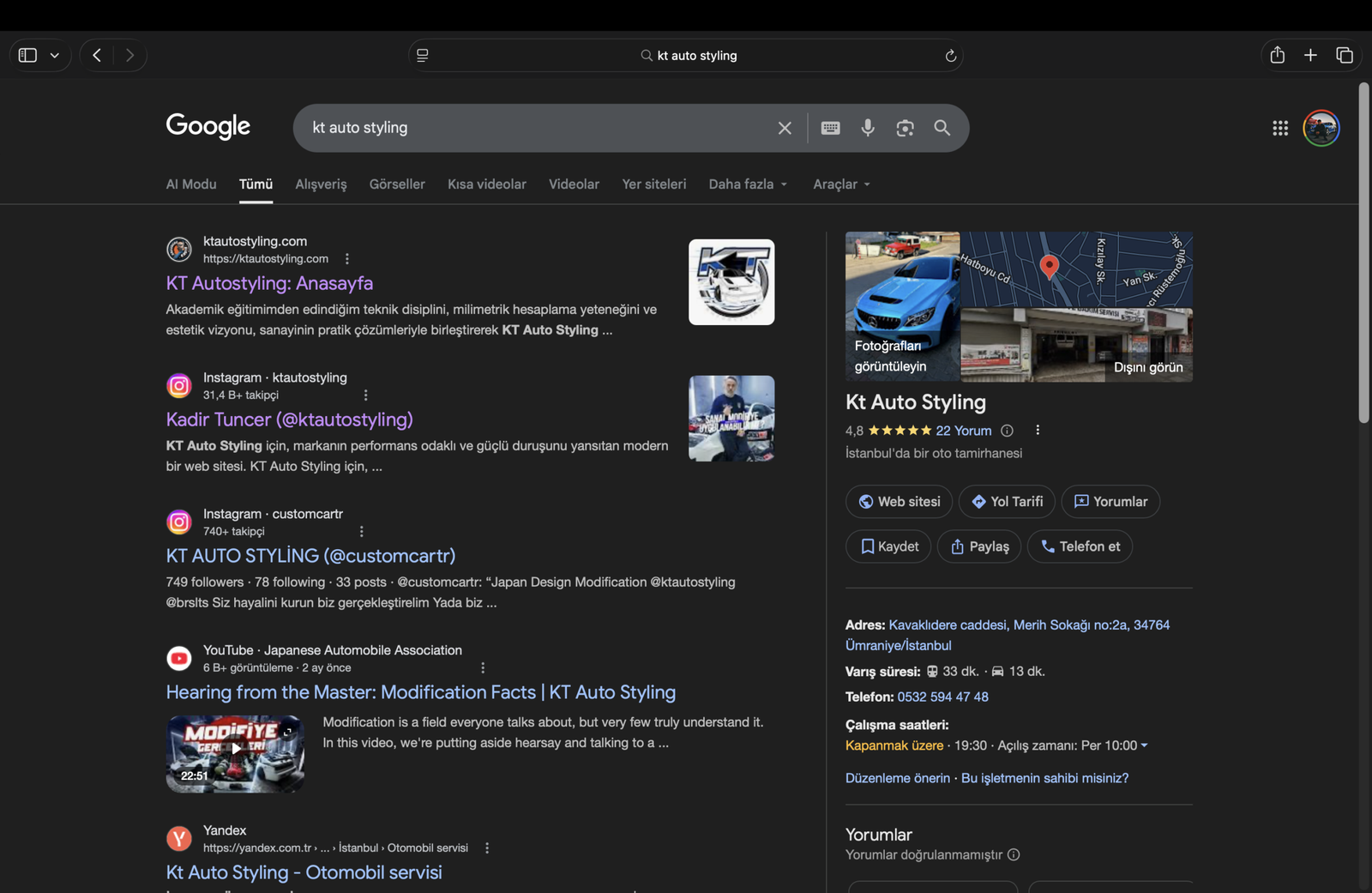The image size is (1372, 893).
Task: Open the Kavaklıdere caddesi address link
Action: point(1008,635)
